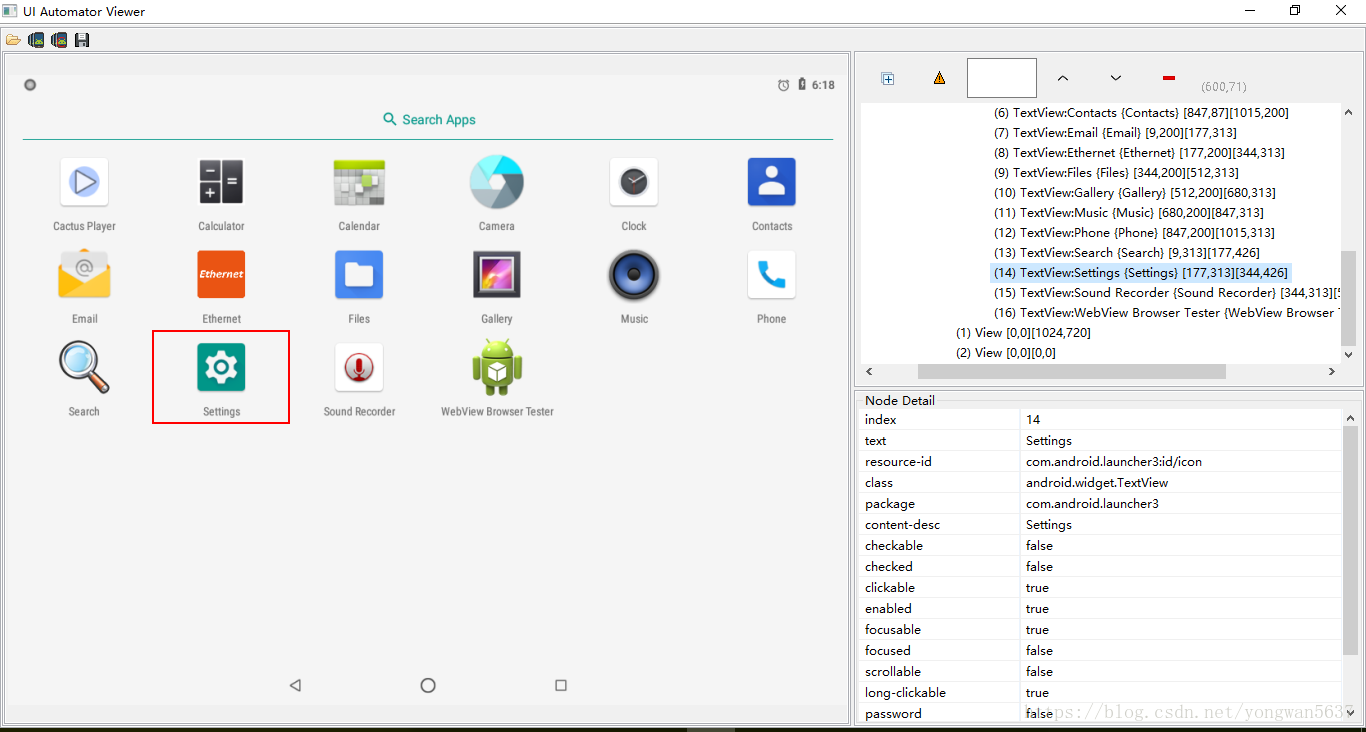The width and height of the screenshot is (1366, 732).
Task: Click the Search Apps link
Action: 429,120
